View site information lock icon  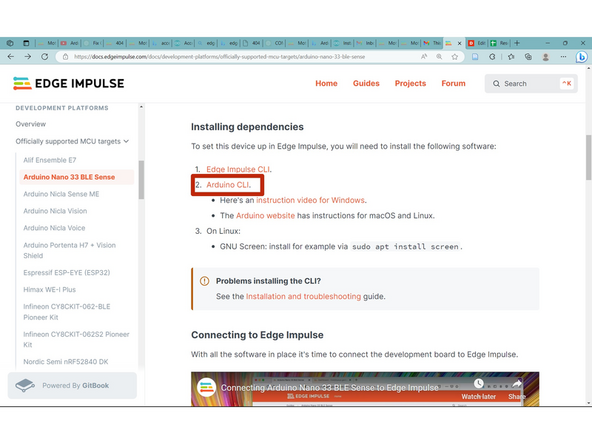(x=65, y=57)
